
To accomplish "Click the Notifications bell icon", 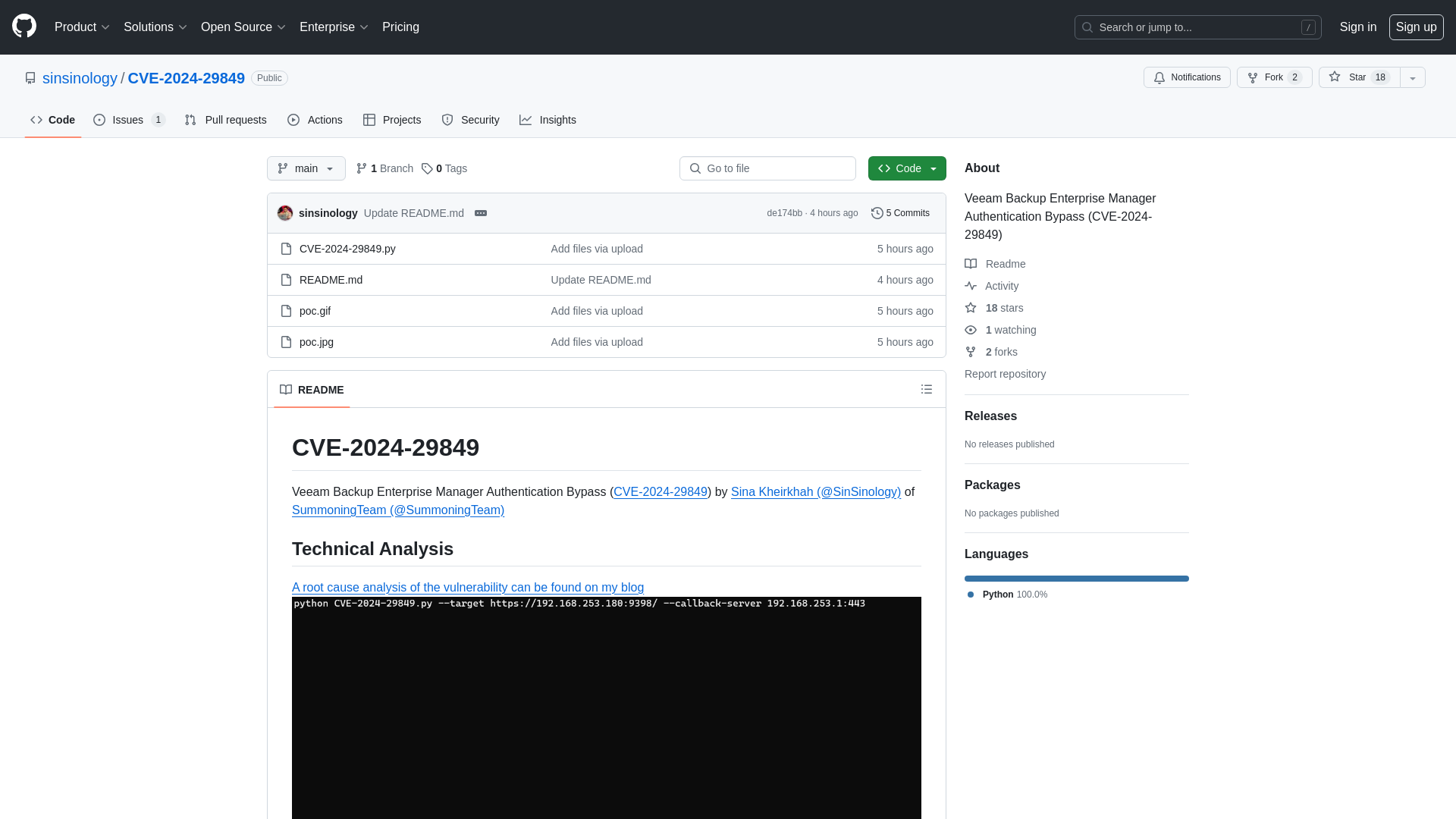I will click(x=1160, y=77).
